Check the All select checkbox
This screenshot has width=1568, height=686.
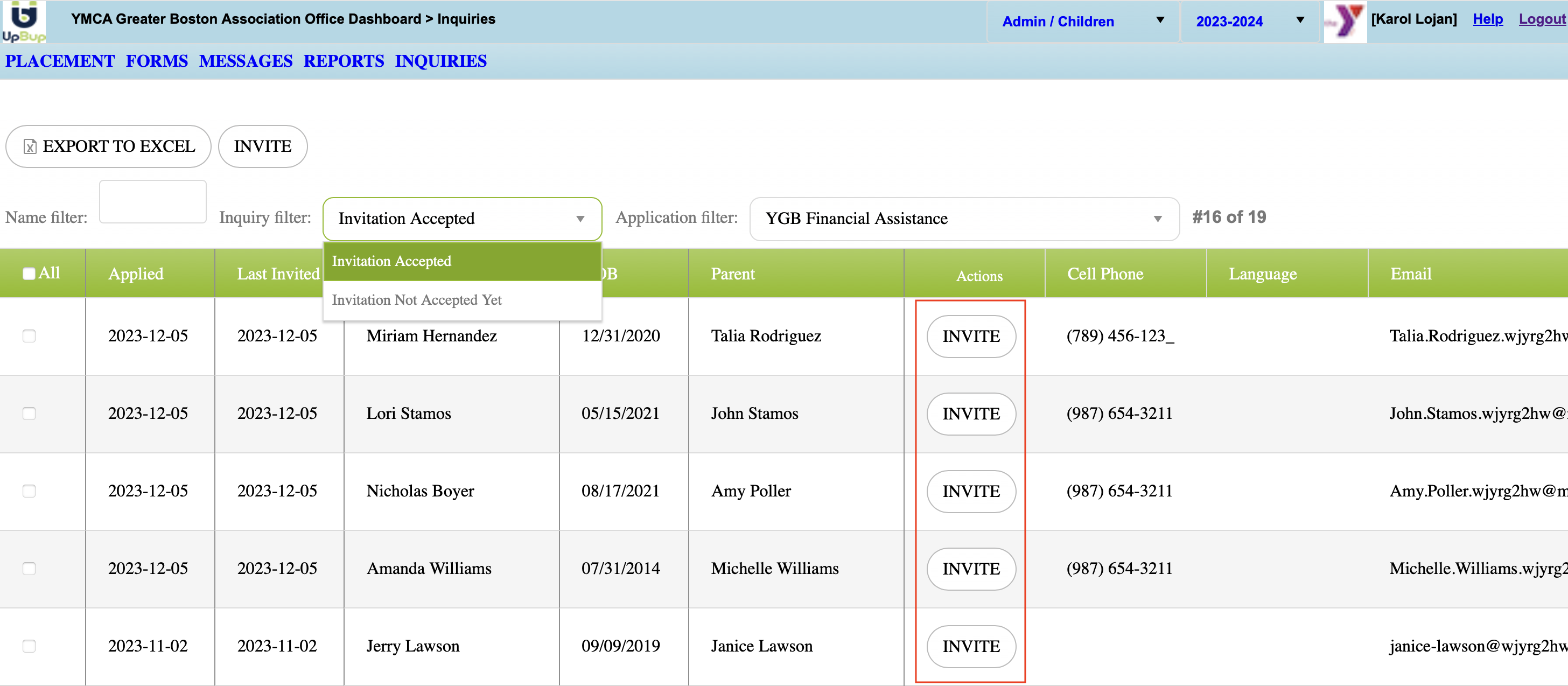[x=29, y=274]
